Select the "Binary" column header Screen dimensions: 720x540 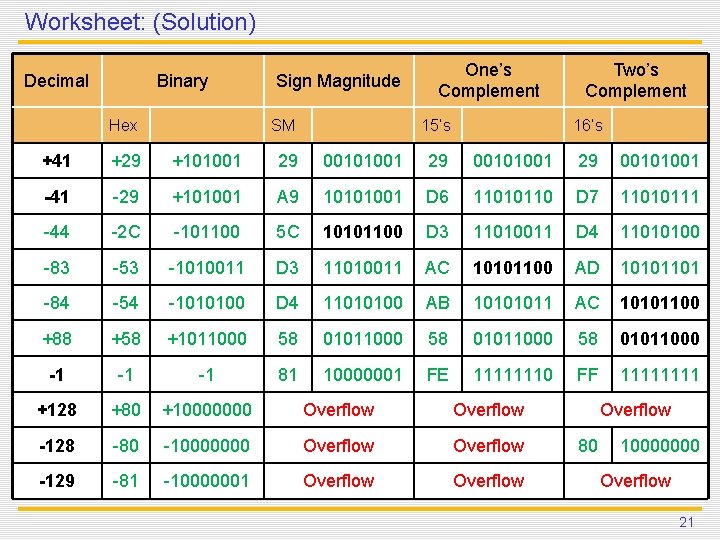(183, 81)
